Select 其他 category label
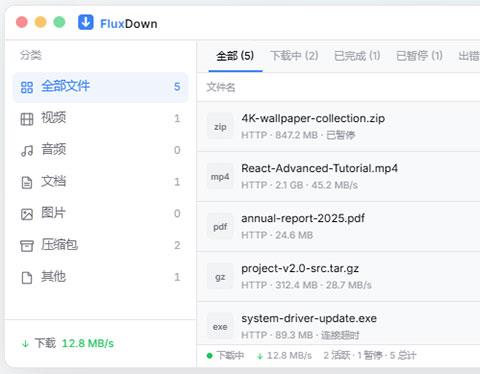The height and width of the screenshot is (374, 480). pos(53,276)
